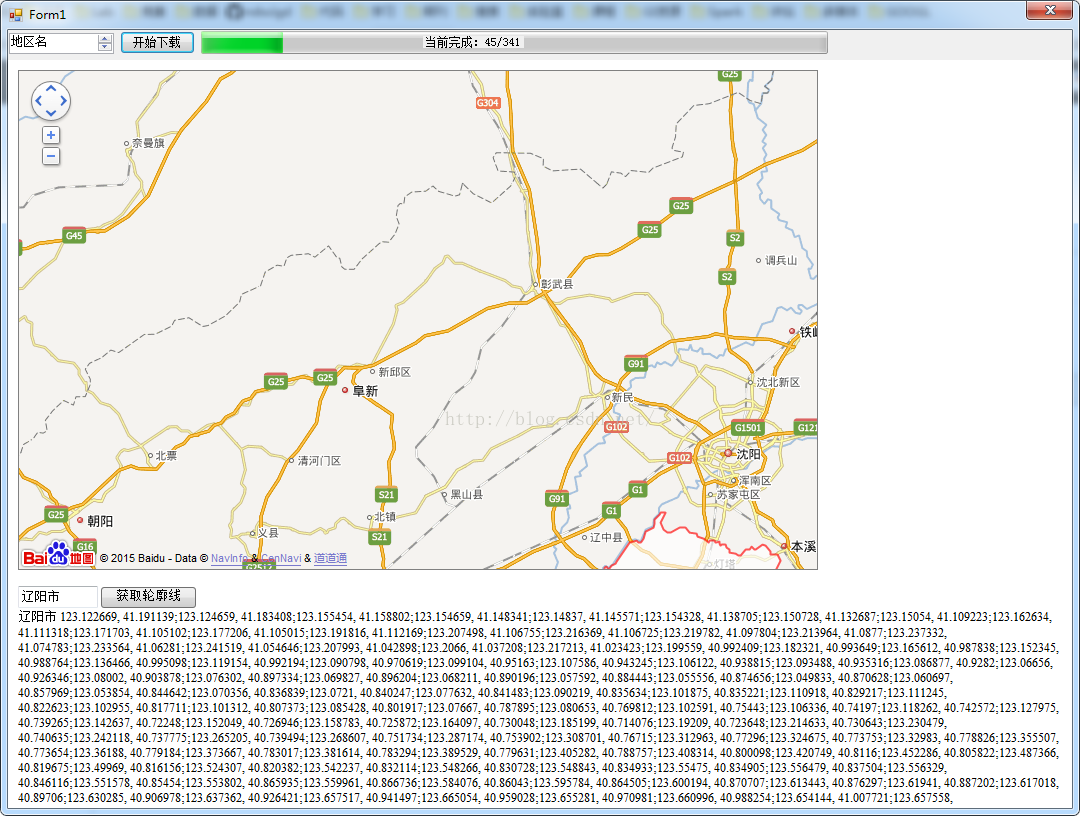Click the map pan right arrow
This screenshot has width=1080, height=816.
(63, 101)
